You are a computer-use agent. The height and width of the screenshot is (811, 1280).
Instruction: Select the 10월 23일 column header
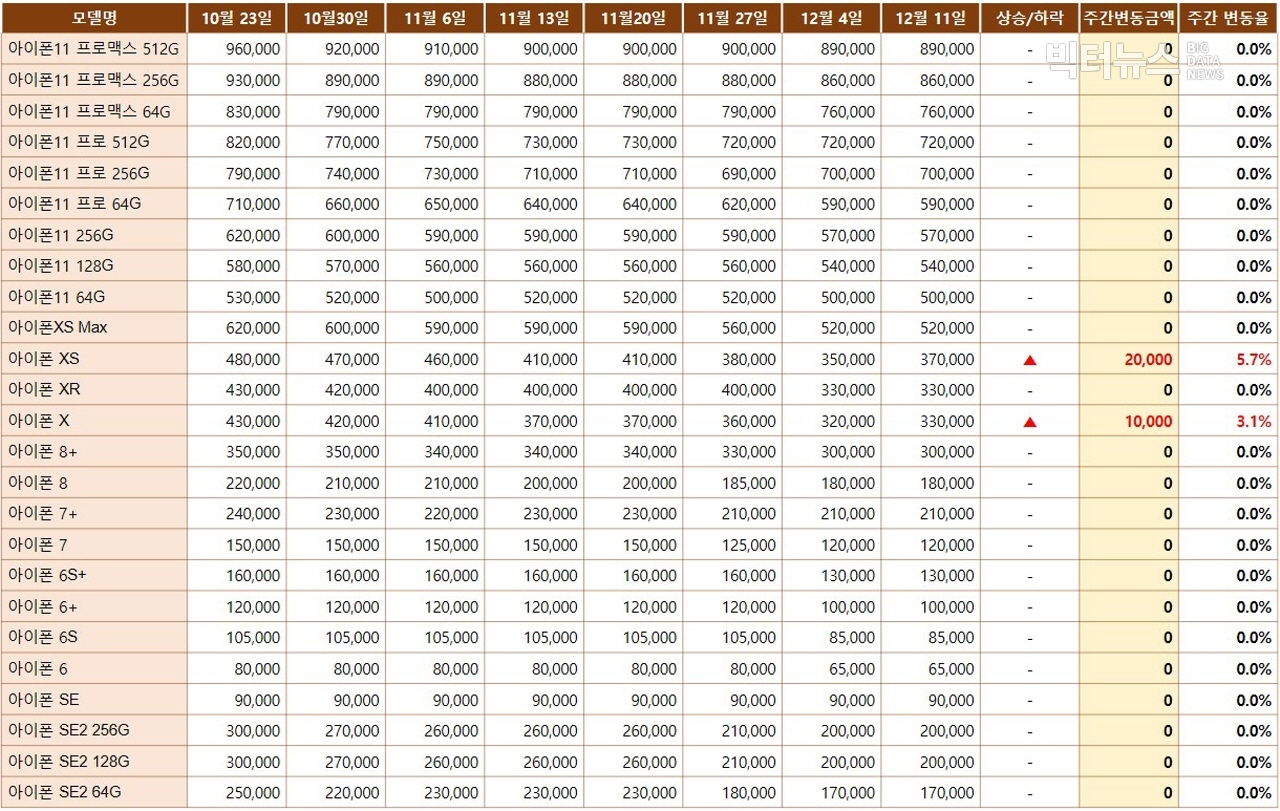click(x=236, y=18)
